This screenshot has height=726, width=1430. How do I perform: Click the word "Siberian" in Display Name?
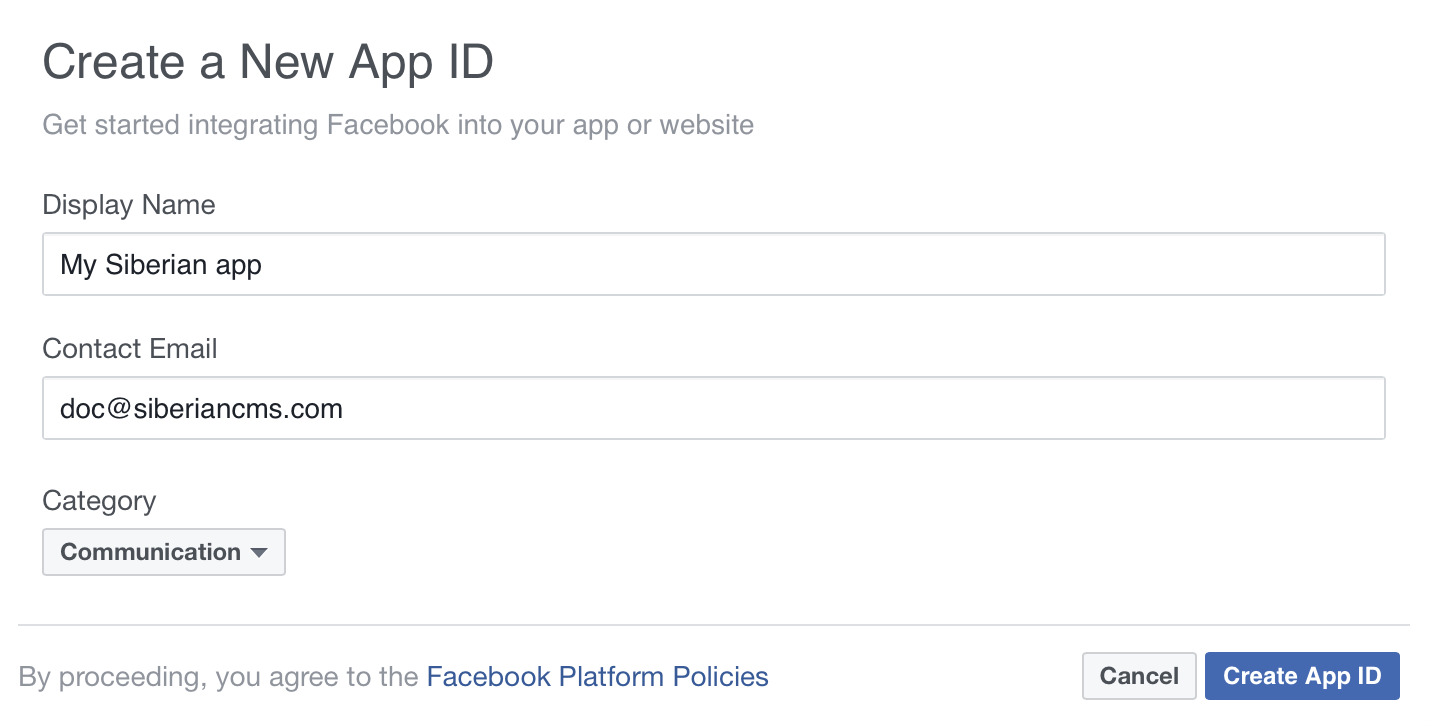click(x=154, y=265)
